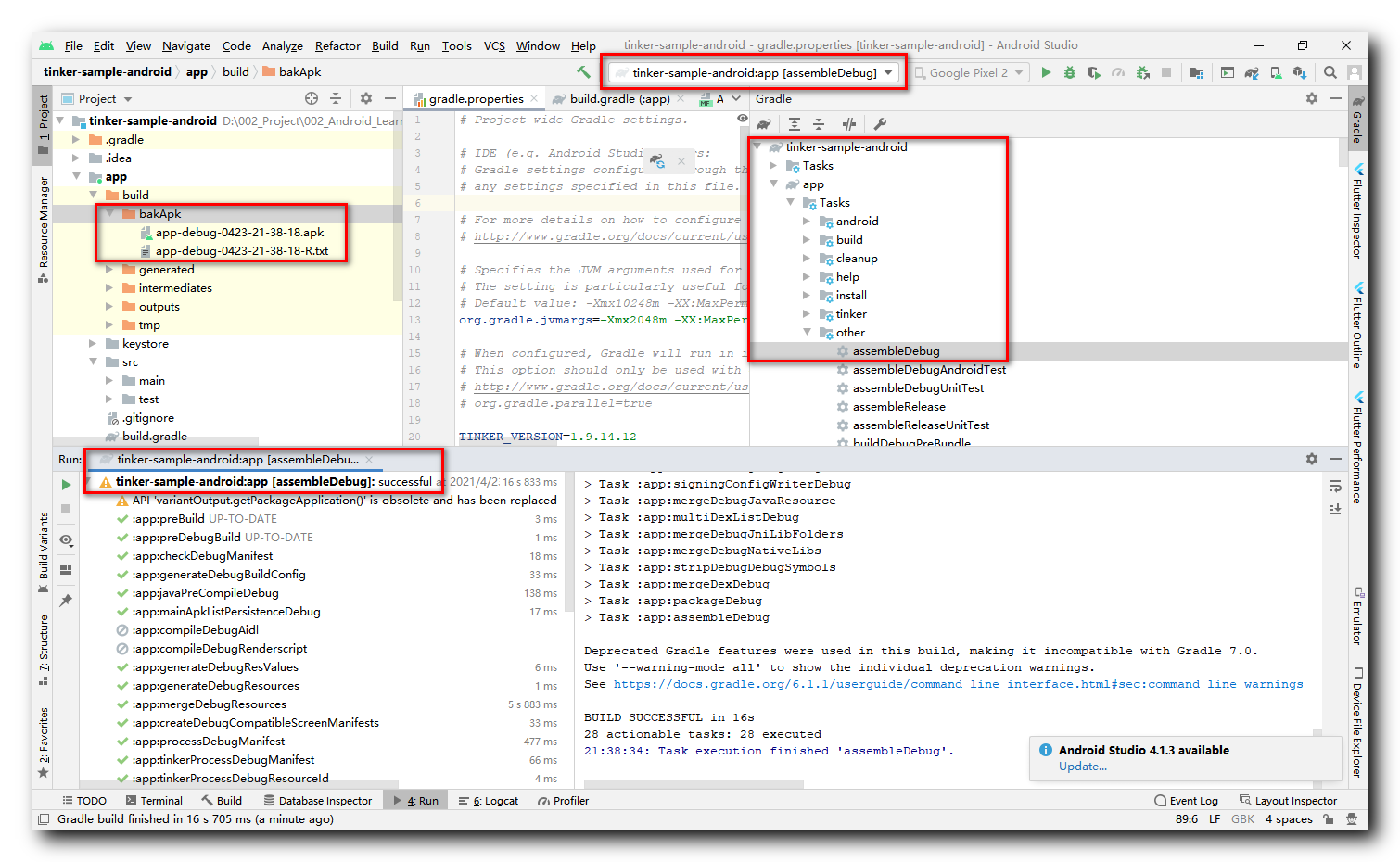This screenshot has width=1400, height=862.
Task: Collapse all in the Gradle tool window
Action: [819, 123]
